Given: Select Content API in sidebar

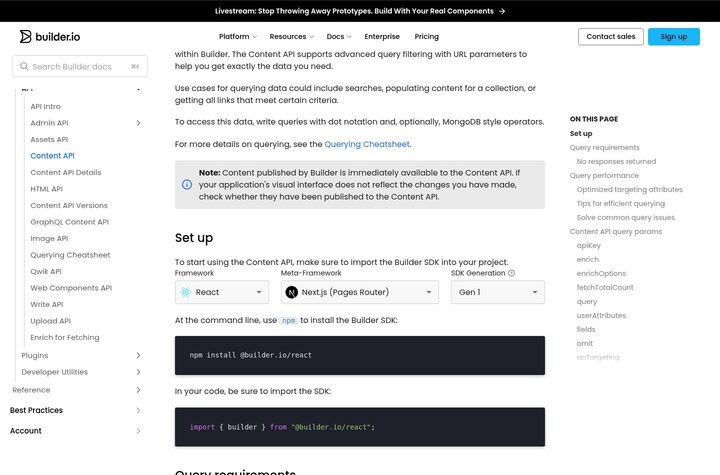Looking at the screenshot, I should pos(52,156).
